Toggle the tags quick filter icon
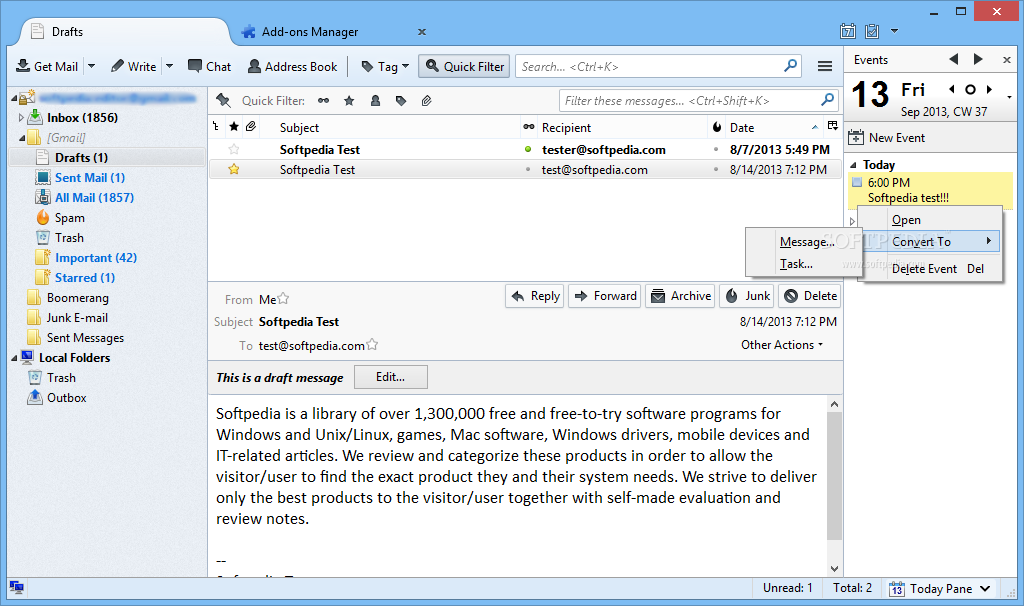Screen dimensions: 1024x606 point(401,101)
